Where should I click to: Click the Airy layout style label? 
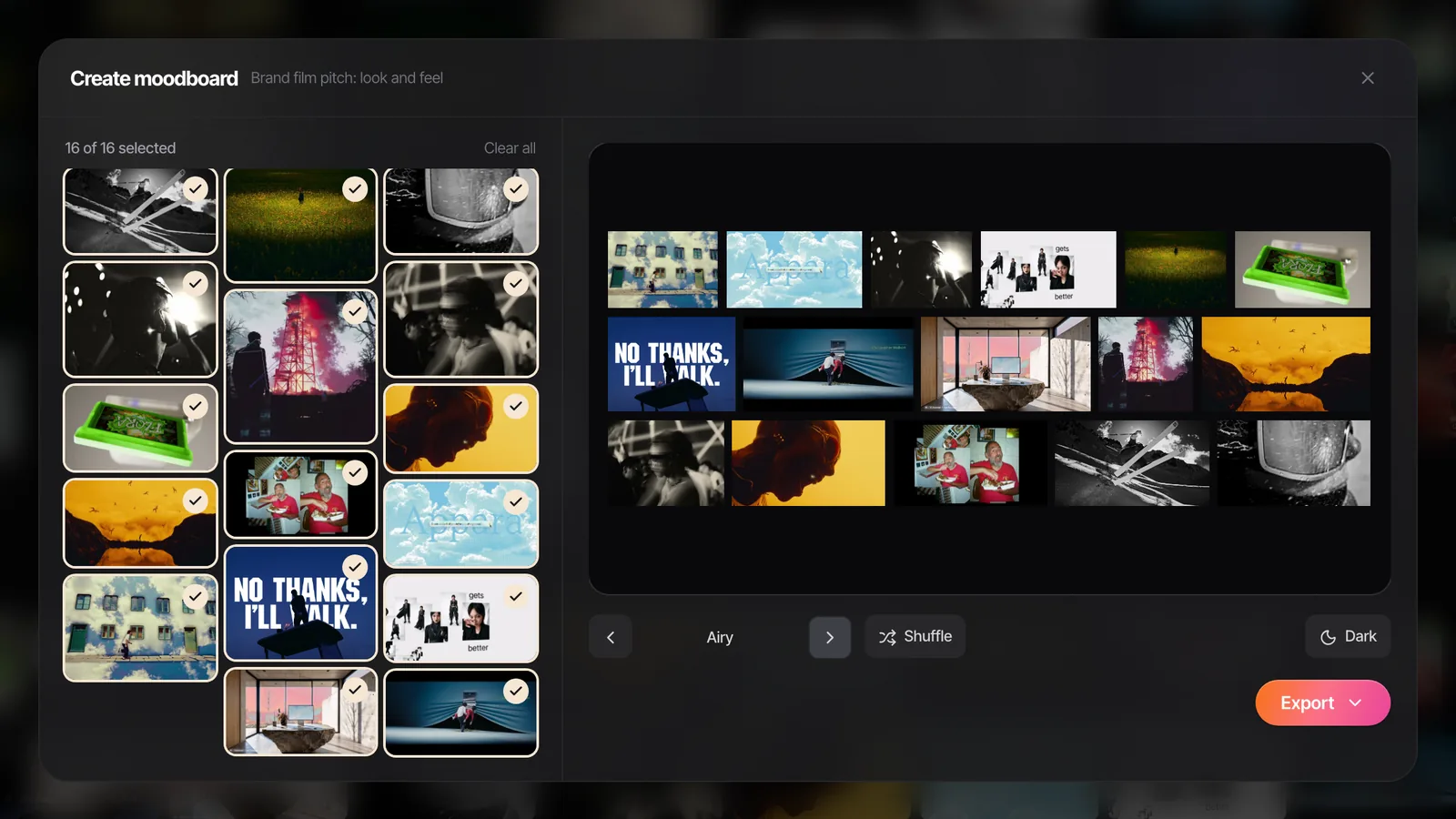pos(720,637)
